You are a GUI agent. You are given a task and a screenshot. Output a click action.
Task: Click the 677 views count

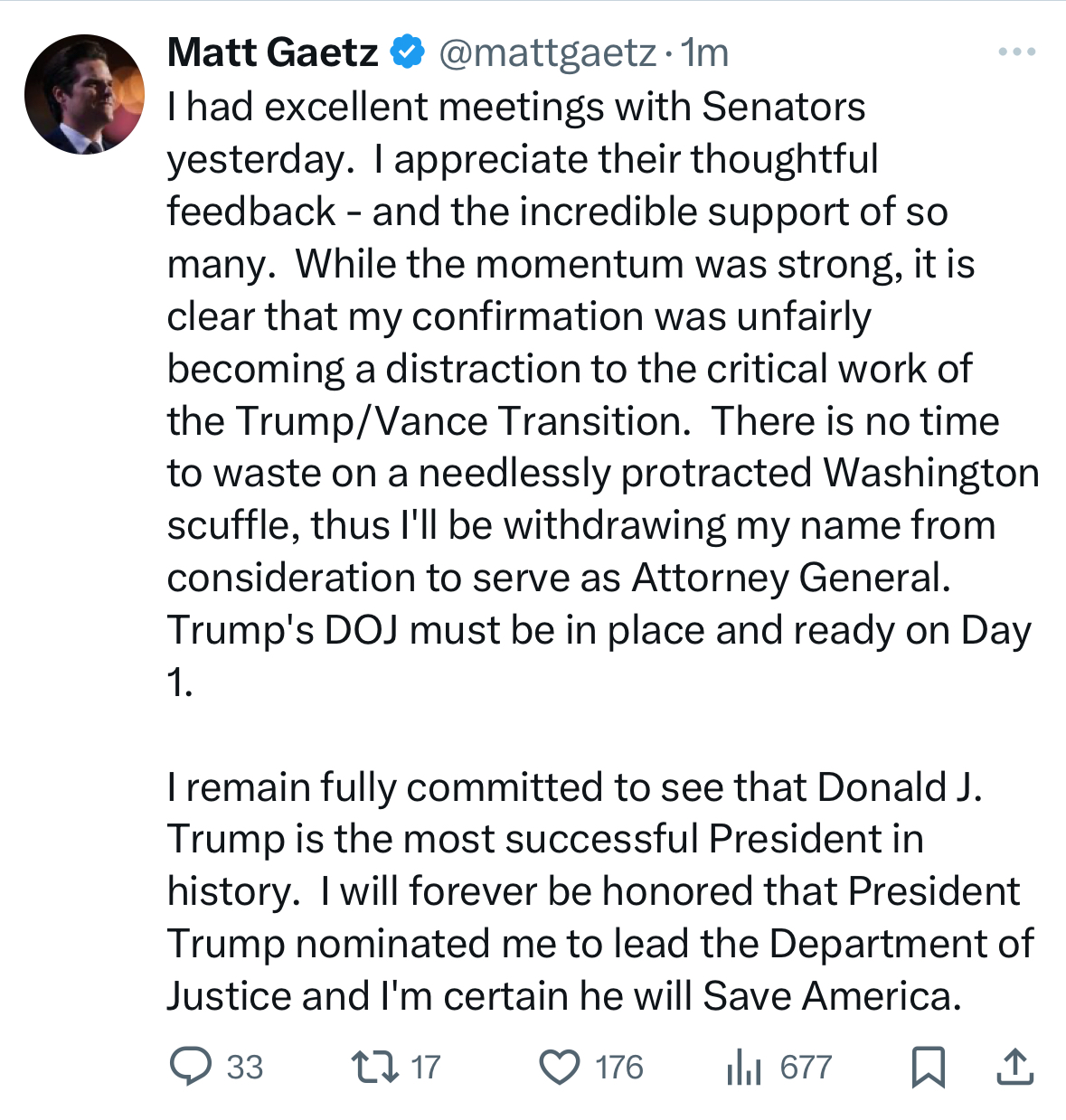click(x=806, y=1068)
